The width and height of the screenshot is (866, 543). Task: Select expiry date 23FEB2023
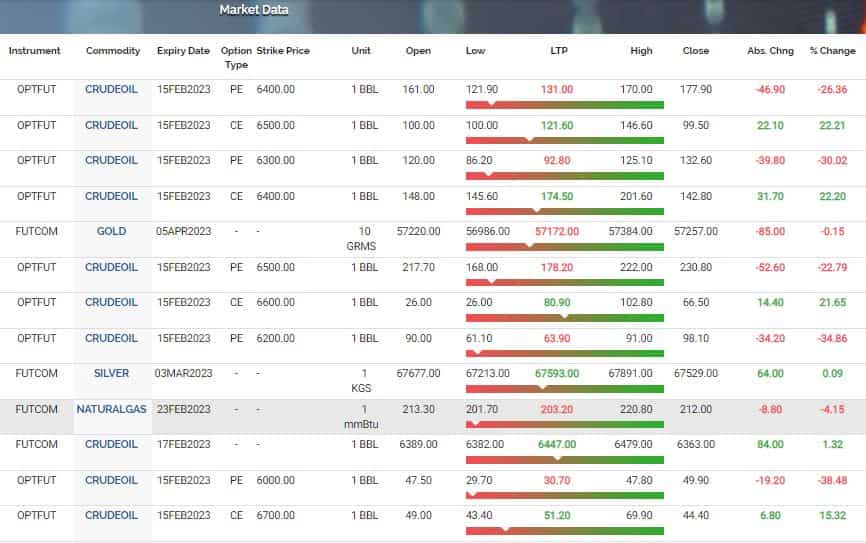183,409
